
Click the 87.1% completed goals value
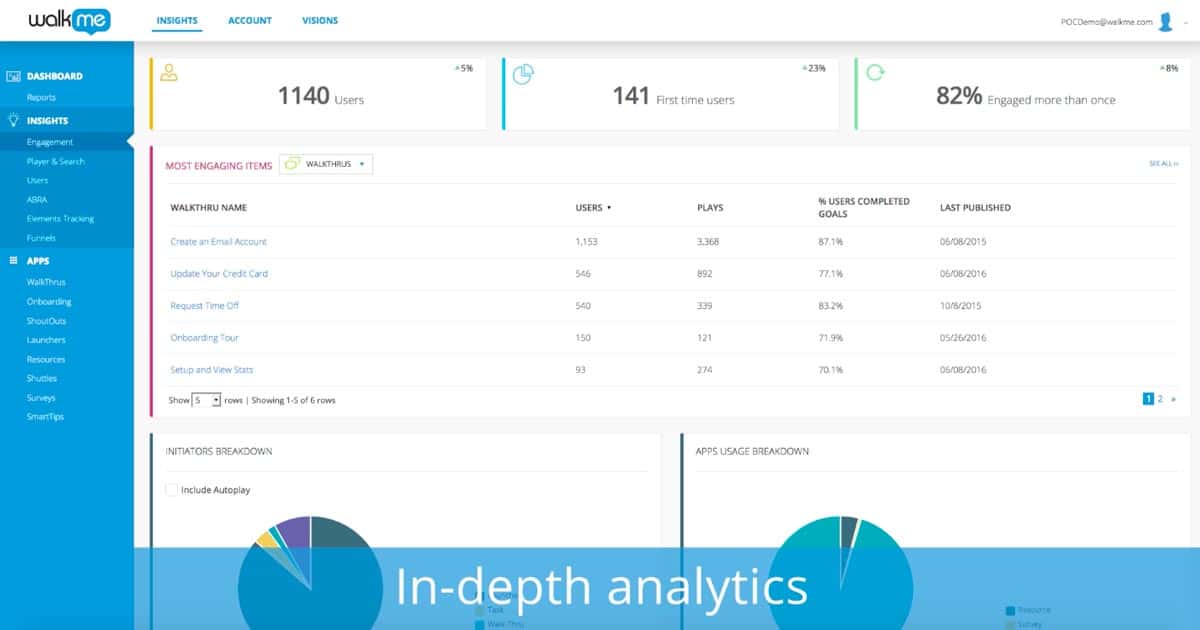coord(830,242)
